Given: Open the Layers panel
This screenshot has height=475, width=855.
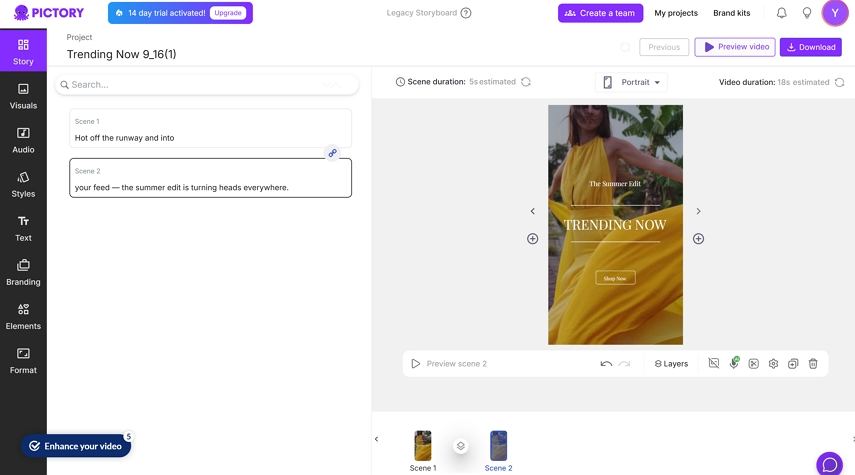Looking at the screenshot, I should tap(671, 364).
